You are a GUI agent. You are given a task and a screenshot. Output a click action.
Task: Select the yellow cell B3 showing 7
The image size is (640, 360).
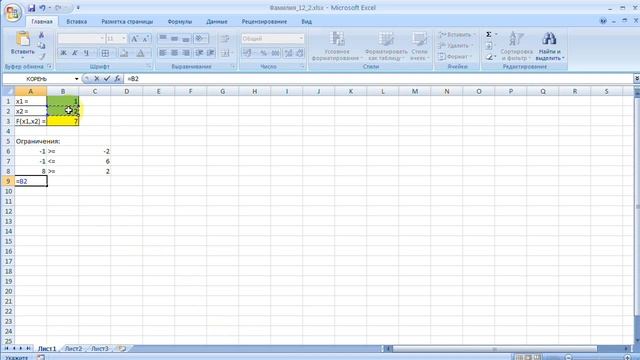coord(63,121)
